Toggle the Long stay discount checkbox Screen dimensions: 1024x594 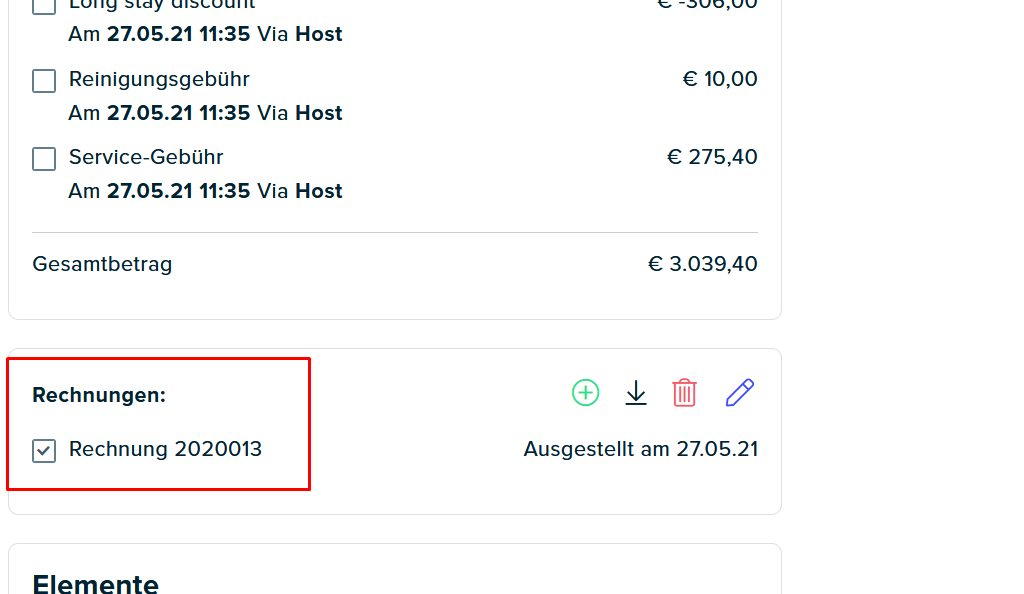44,7
